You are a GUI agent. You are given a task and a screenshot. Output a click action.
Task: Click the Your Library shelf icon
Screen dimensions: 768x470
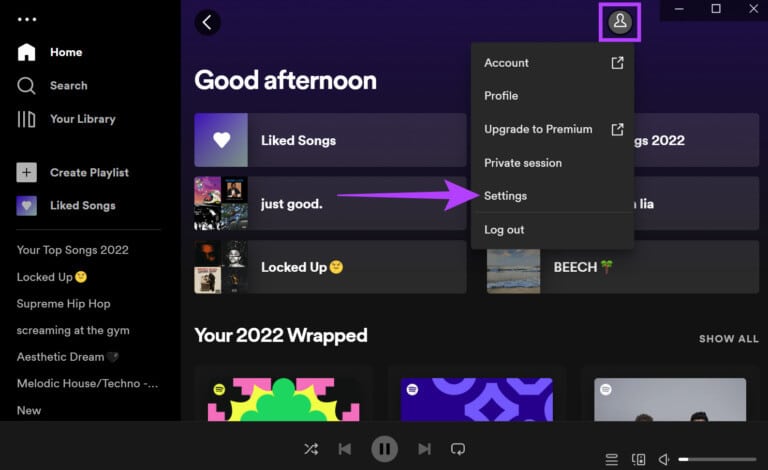pos(26,119)
